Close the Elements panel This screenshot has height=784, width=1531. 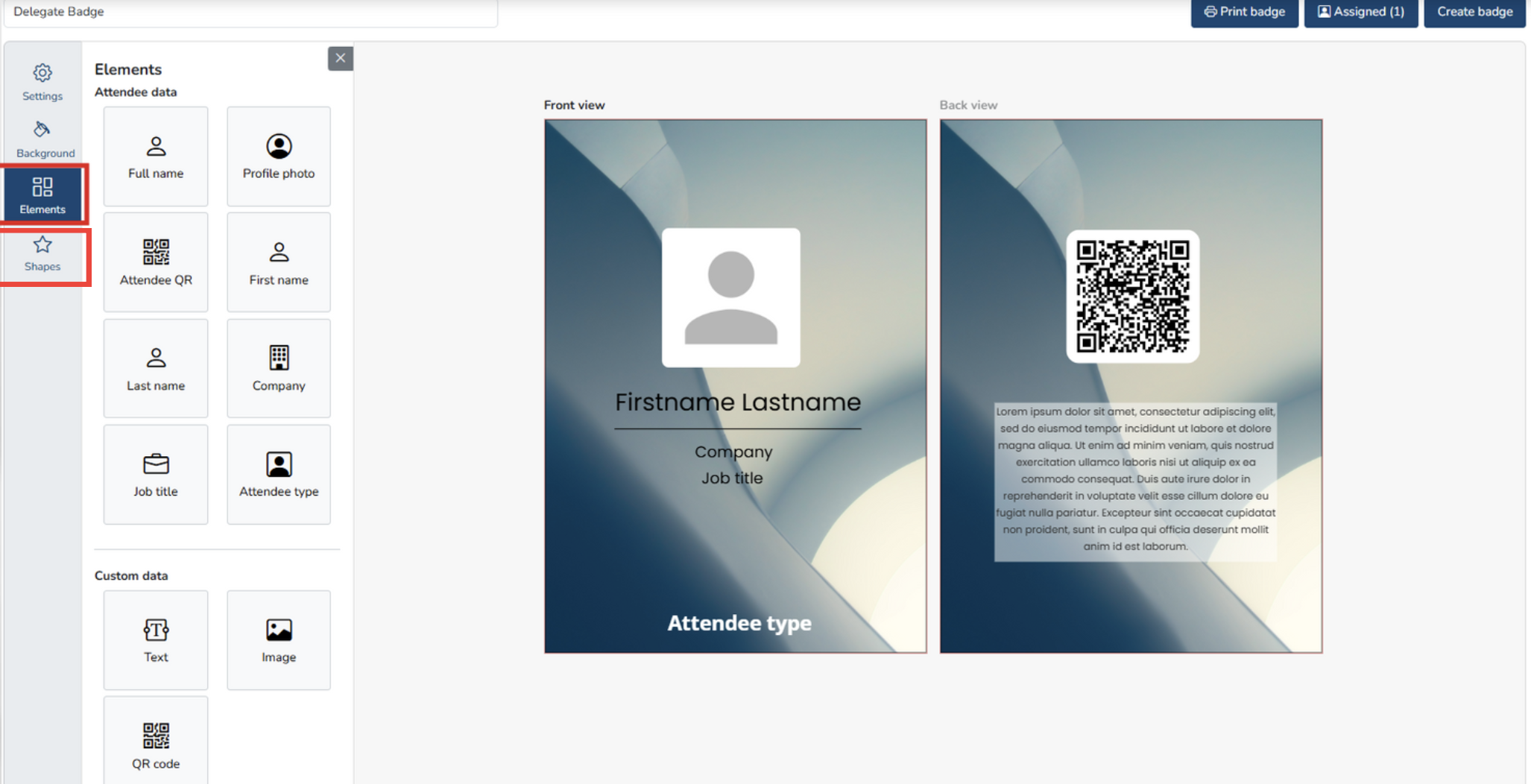[340, 58]
